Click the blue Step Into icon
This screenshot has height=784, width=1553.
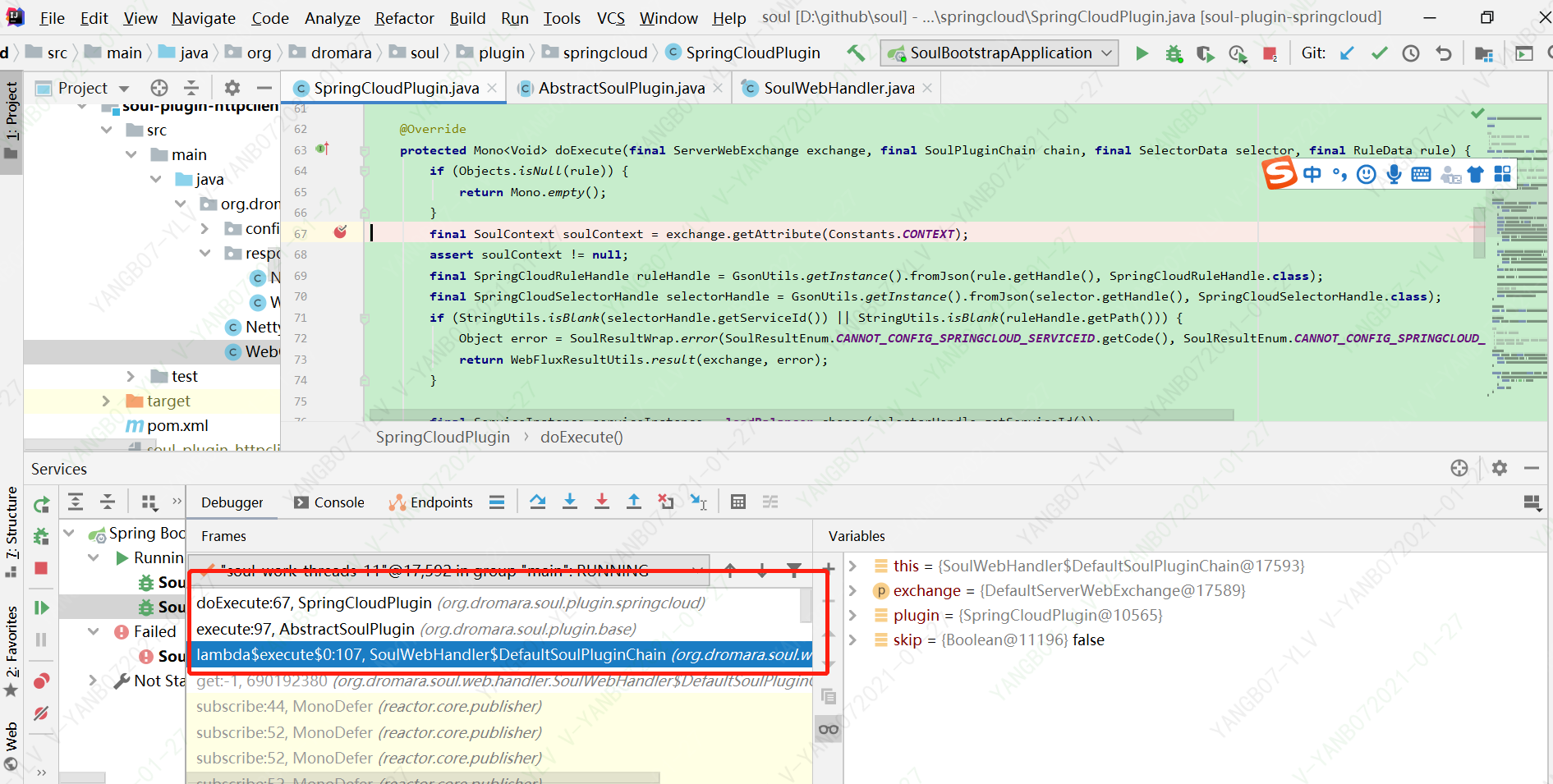(x=570, y=502)
